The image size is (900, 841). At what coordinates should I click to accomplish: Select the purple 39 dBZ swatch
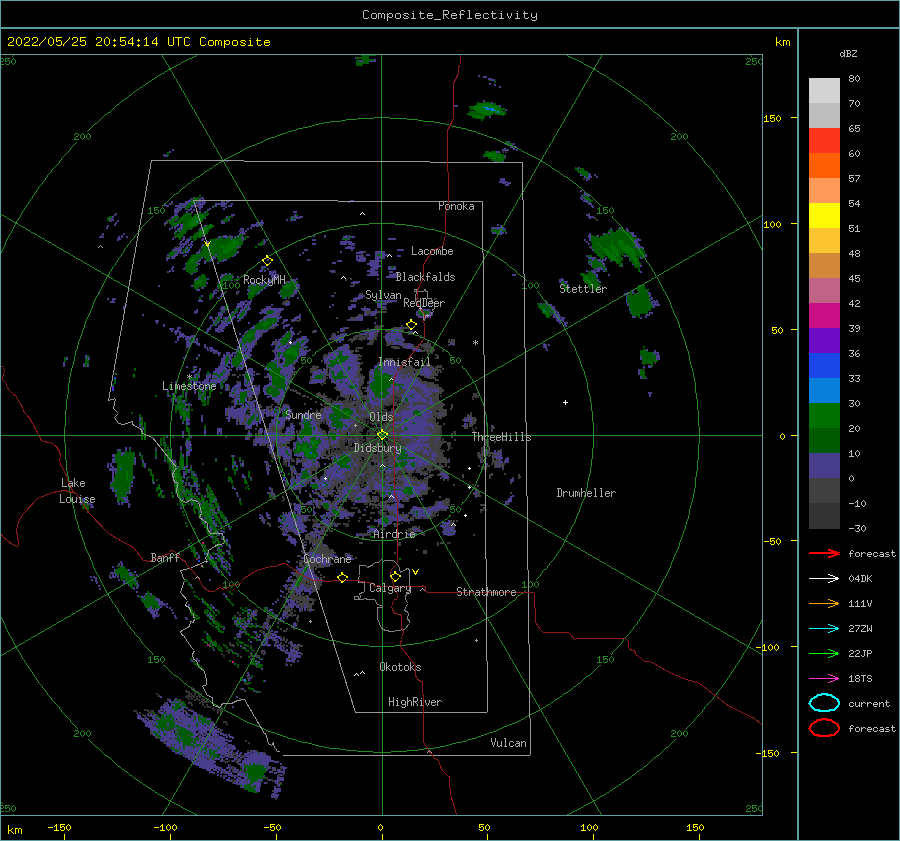824,340
